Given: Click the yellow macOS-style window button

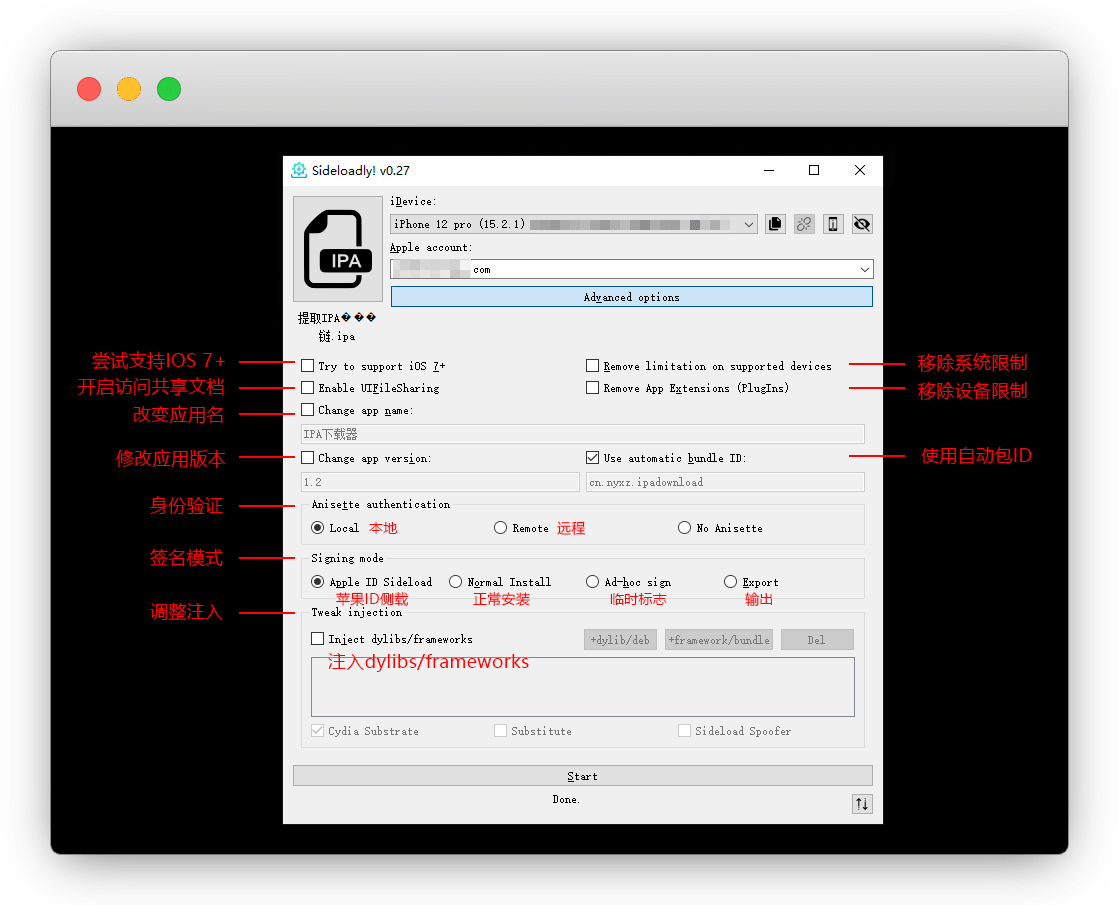Looking at the screenshot, I should pyautogui.click(x=129, y=89).
